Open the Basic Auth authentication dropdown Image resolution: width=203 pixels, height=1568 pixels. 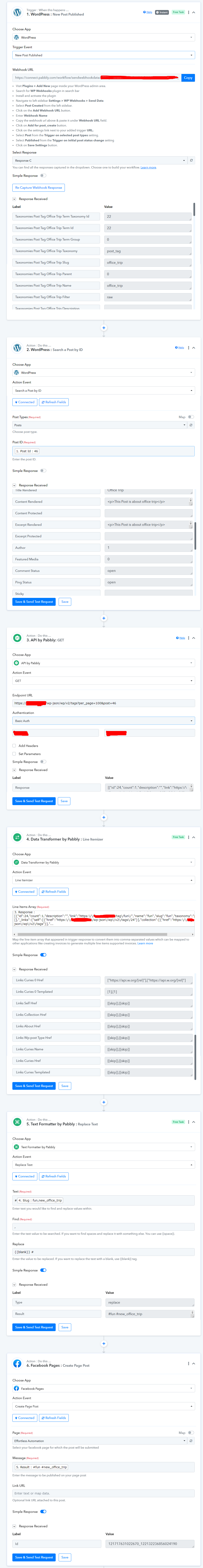pyautogui.click(x=104, y=721)
